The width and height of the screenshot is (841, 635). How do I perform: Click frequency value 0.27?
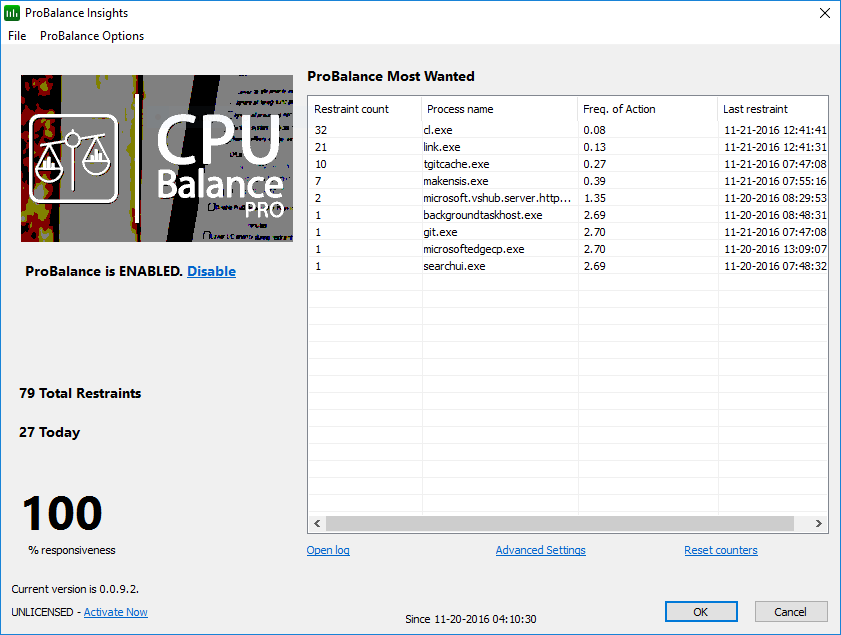(x=594, y=164)
